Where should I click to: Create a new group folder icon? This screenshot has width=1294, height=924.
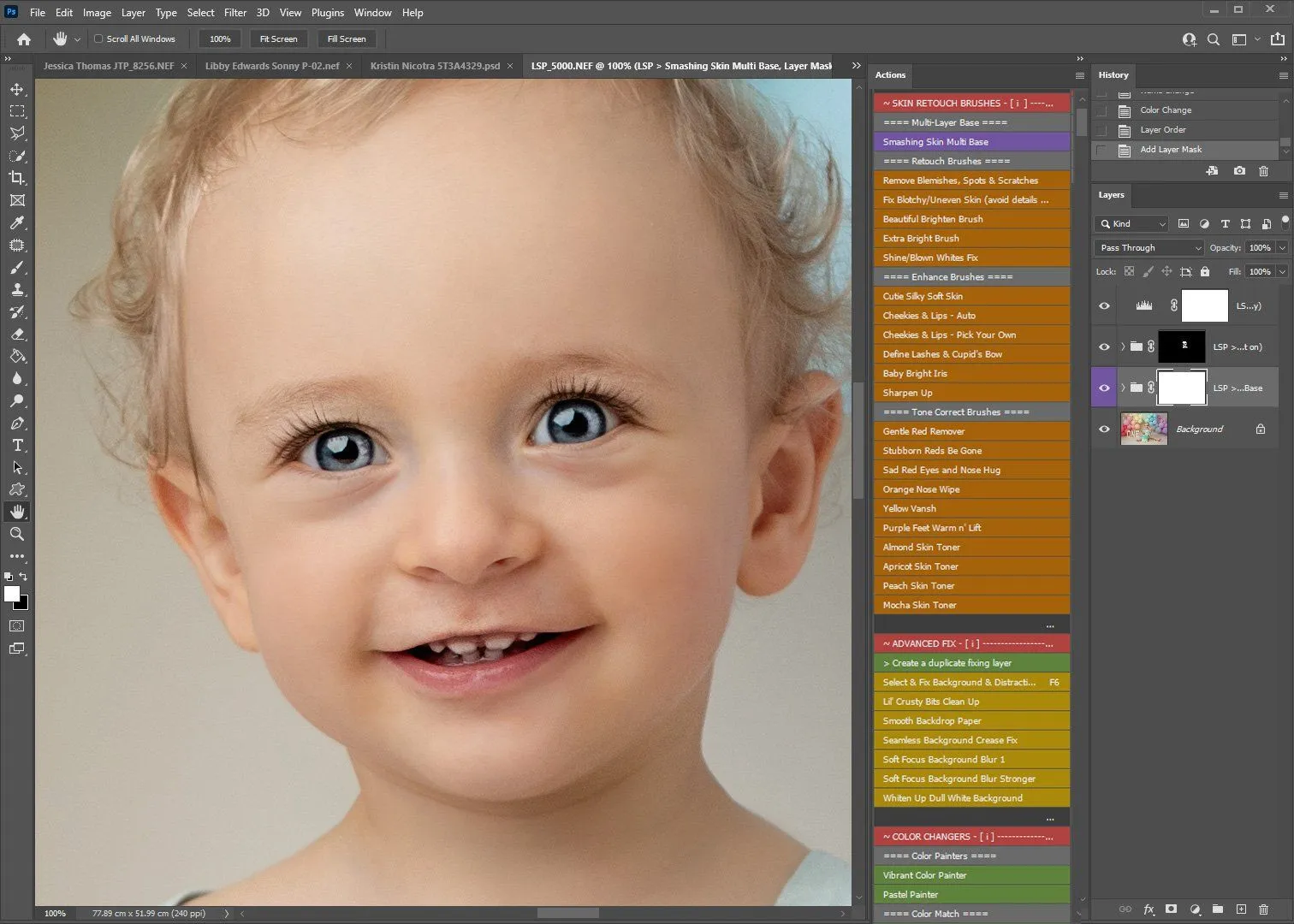(1218, 909)
